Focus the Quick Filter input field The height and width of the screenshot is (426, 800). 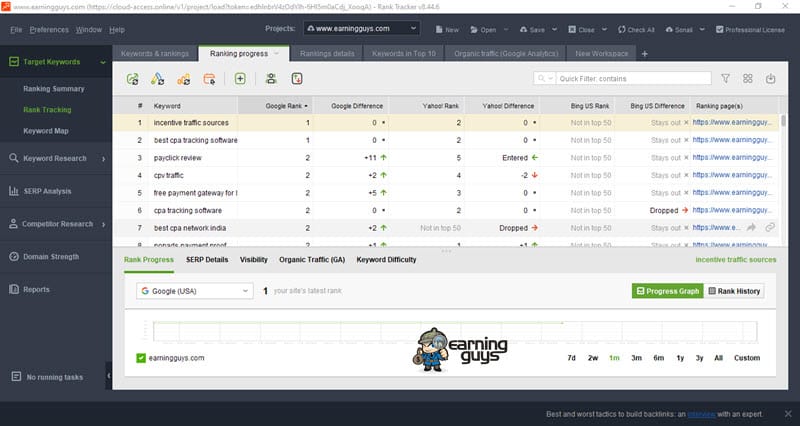click(633, 78)
